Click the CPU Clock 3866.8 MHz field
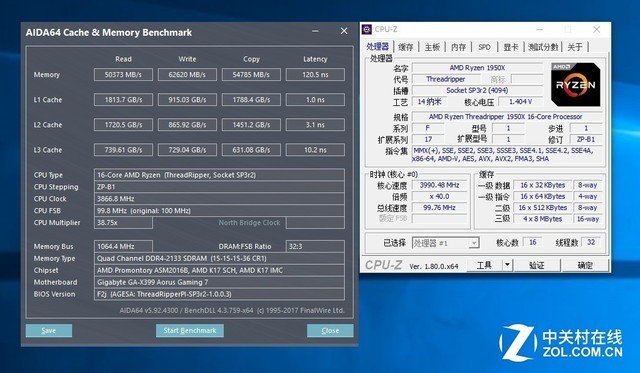640x373 pixels. (x=219, y=199)
